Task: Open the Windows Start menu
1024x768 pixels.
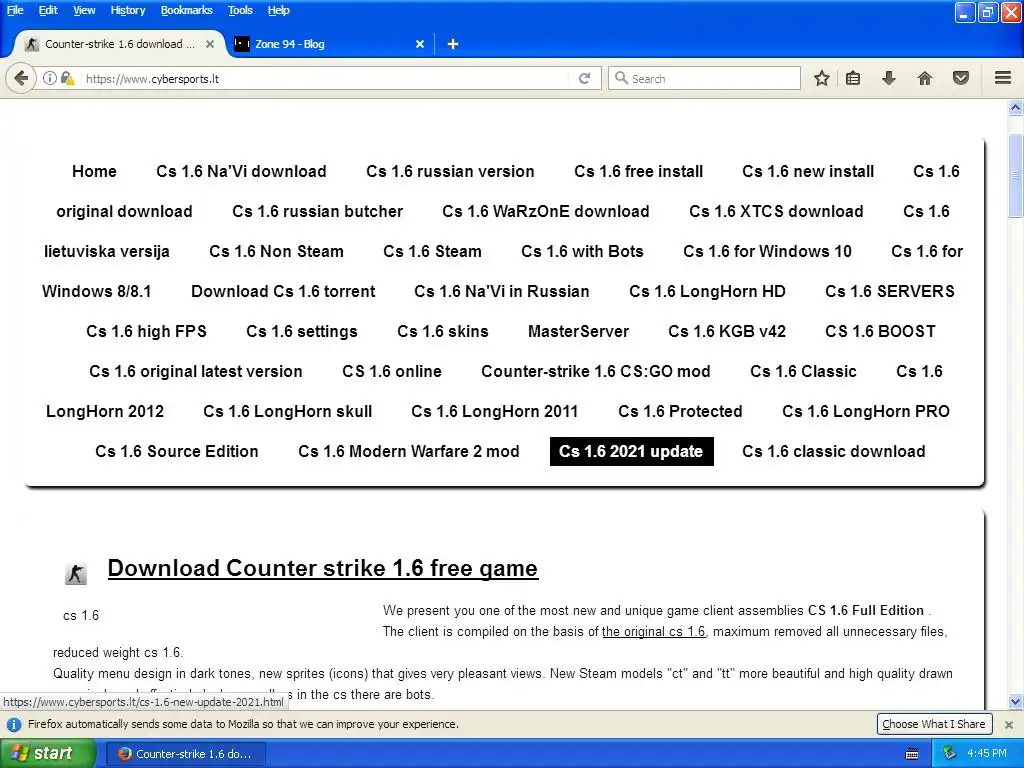Action: tap(48, 753)
